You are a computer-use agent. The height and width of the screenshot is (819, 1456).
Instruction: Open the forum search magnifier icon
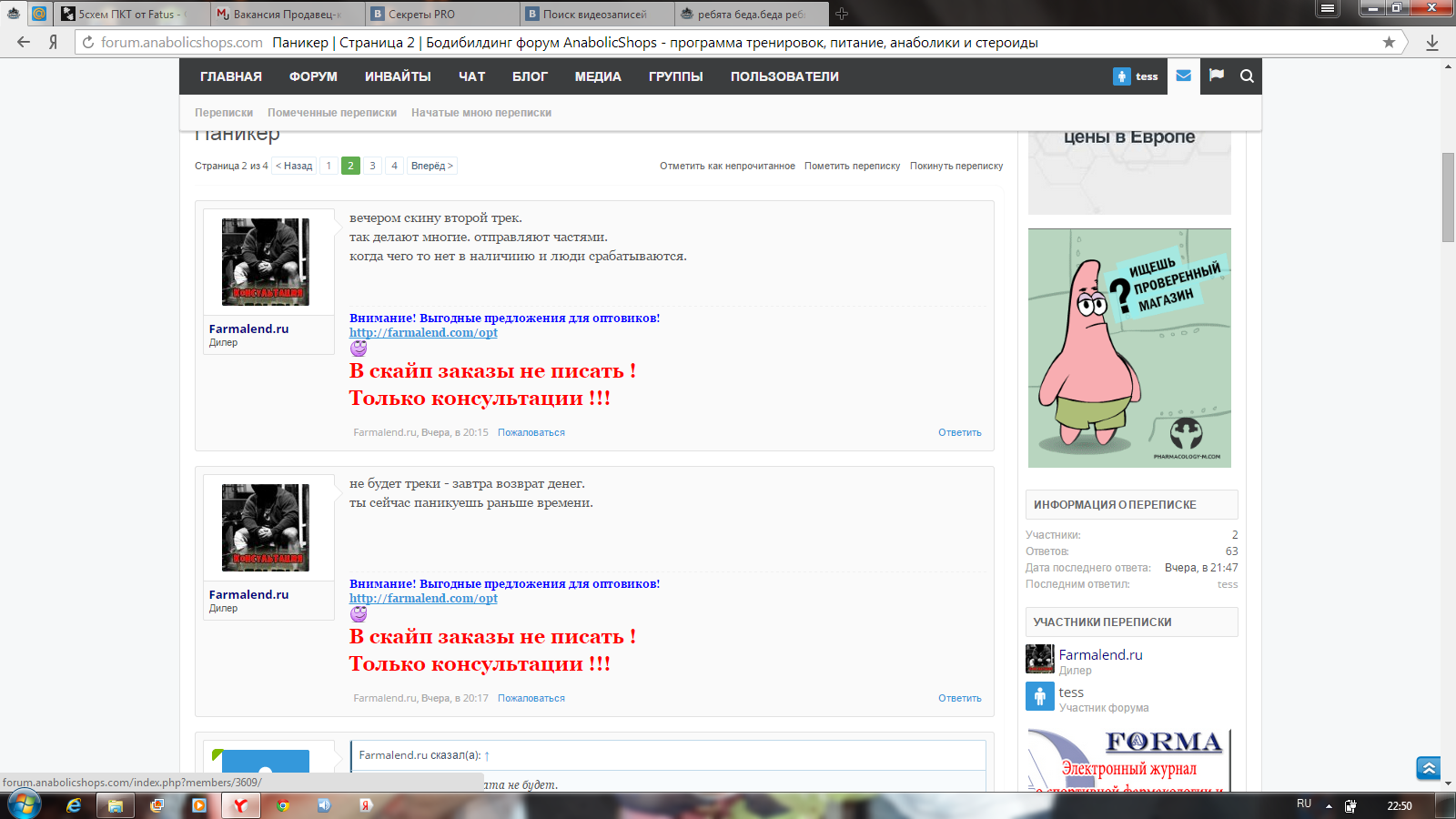pos(1247,76)
